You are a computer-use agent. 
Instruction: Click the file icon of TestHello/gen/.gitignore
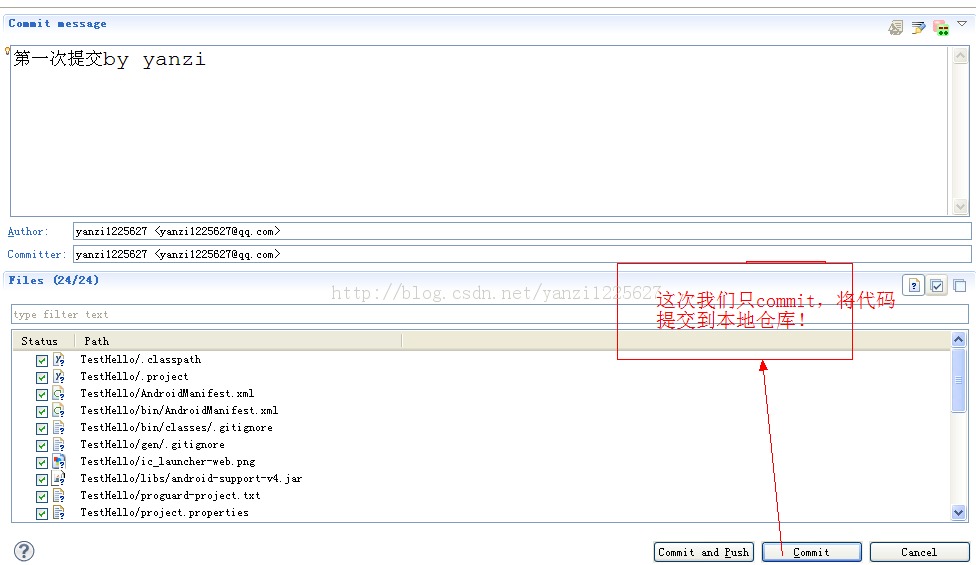click(59, 444)
